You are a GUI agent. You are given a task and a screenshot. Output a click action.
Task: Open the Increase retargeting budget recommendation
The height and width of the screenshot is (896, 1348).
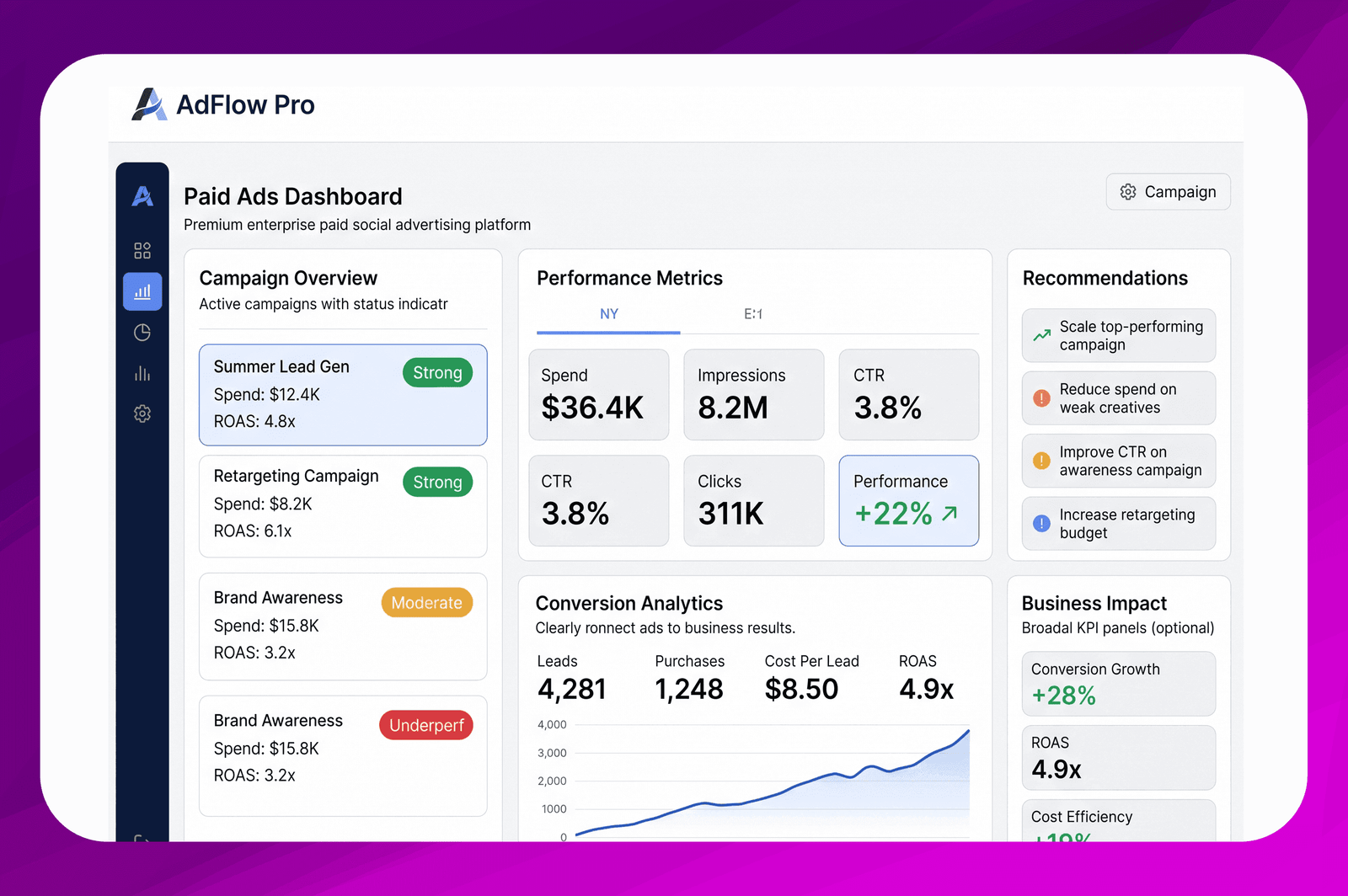1119,523
